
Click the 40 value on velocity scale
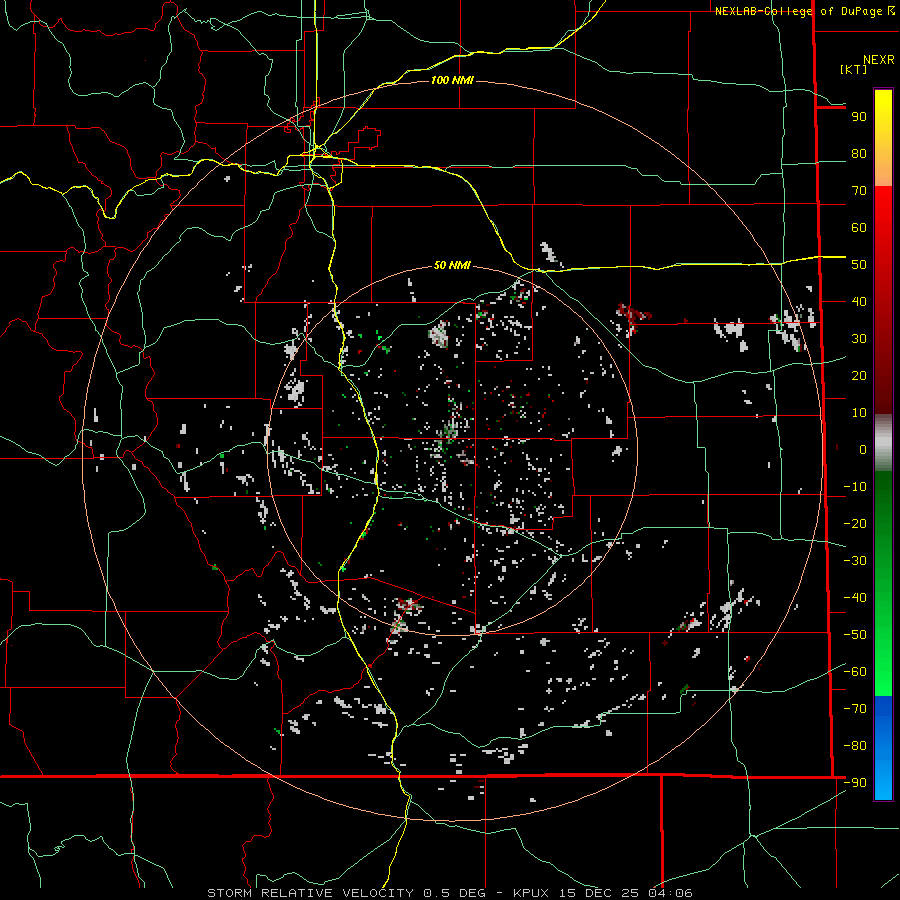point(859,302)
